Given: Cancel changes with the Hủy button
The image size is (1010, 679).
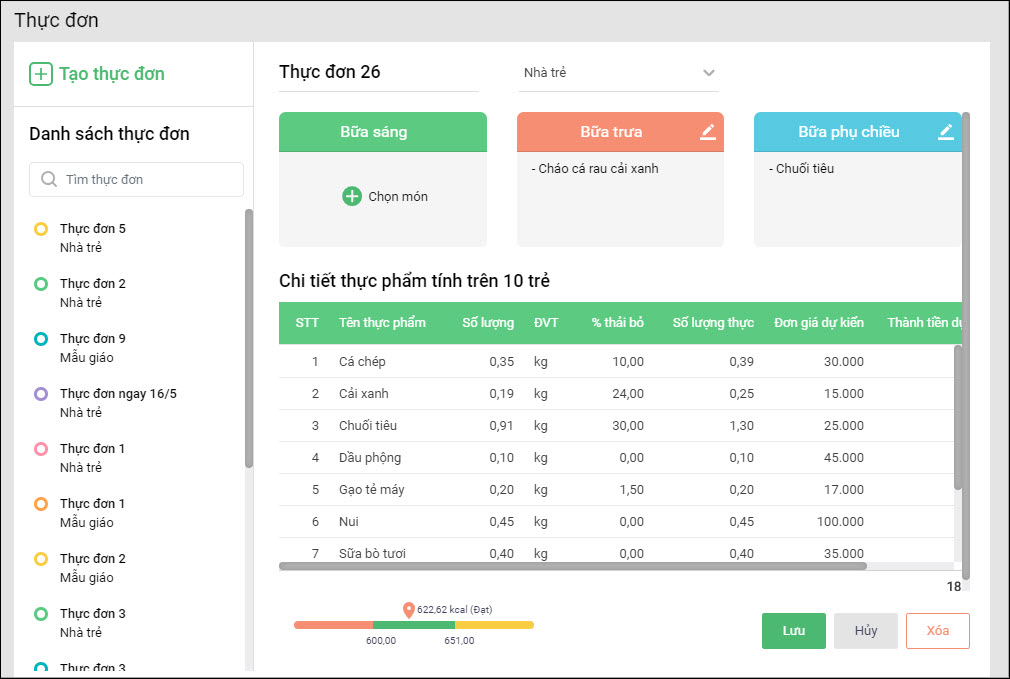Looking at the screenshot, I should pos(866,631).
